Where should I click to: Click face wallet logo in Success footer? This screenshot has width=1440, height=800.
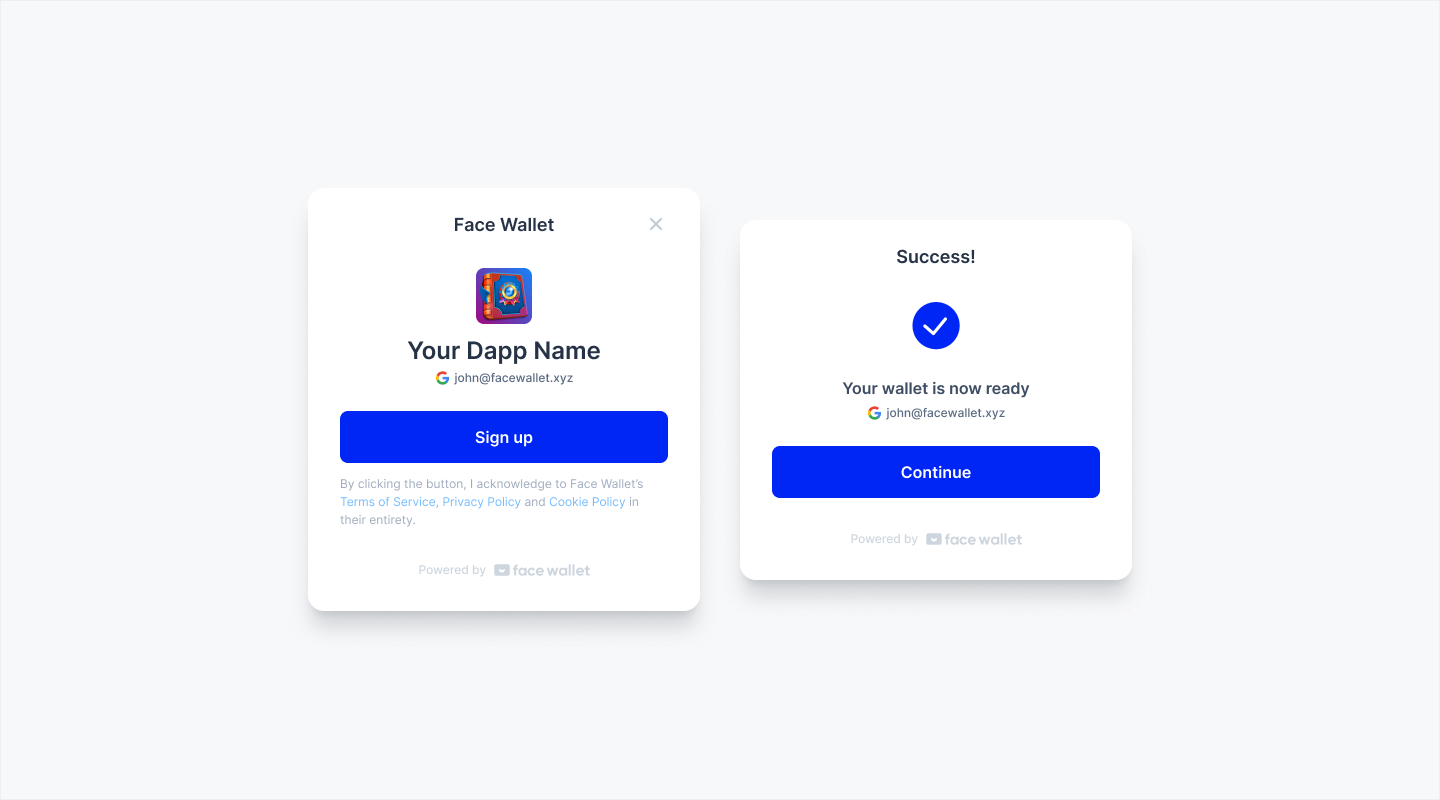tap(974, 539)
